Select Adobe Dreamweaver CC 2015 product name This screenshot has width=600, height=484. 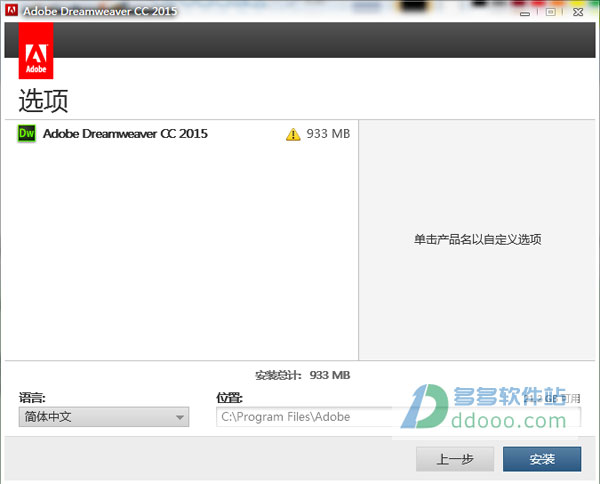pyautogui.click(x=125, y=134)
